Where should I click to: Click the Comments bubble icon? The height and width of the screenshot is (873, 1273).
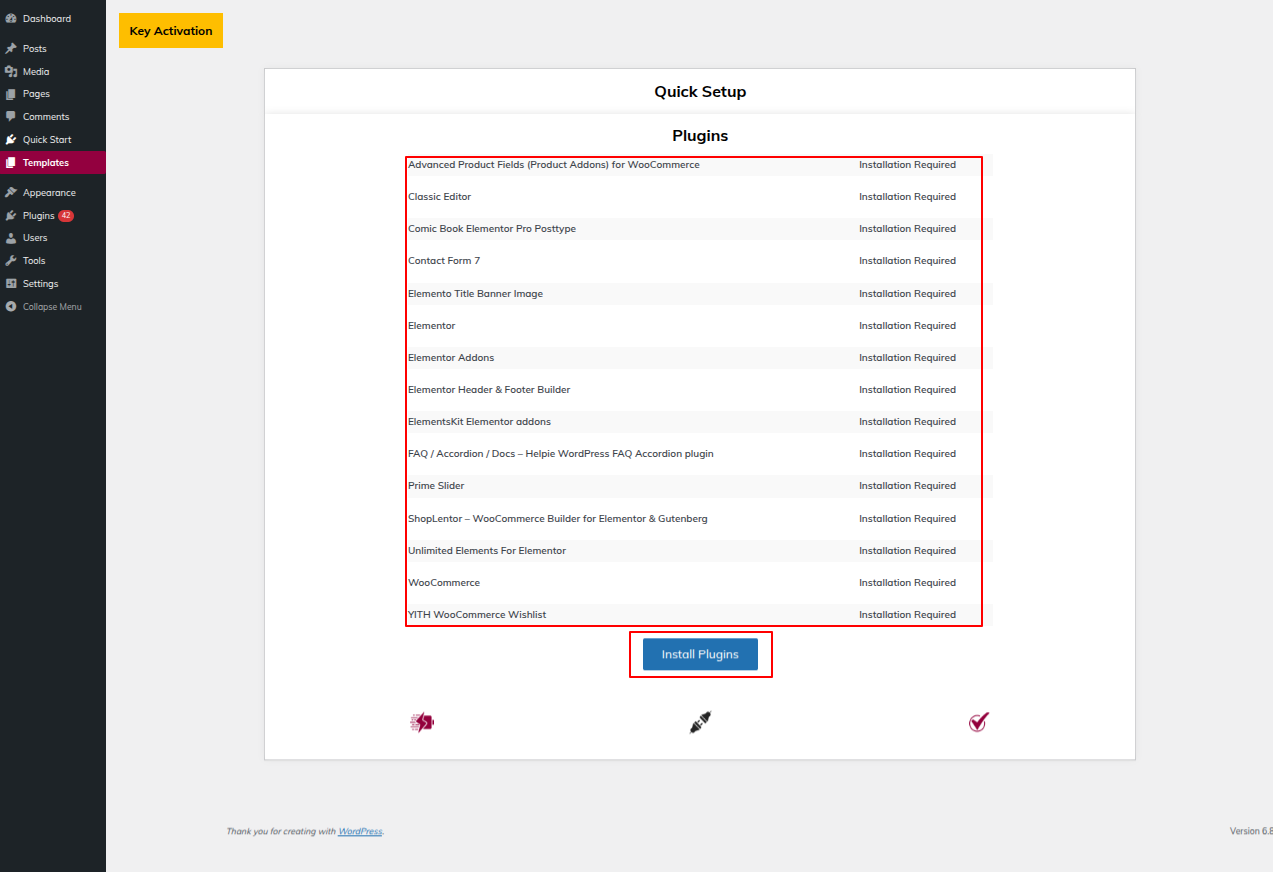pyautogui.click(x=11, y=117)
